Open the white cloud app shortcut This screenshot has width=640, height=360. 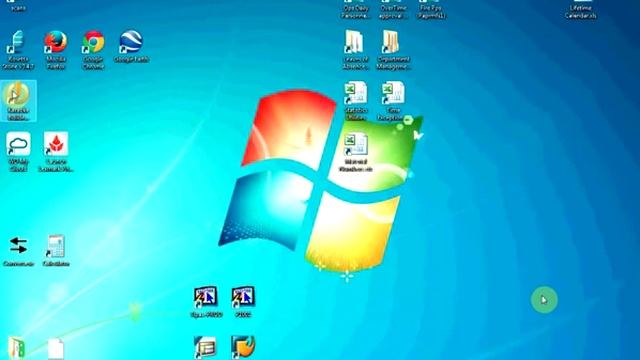pos(18,152)
